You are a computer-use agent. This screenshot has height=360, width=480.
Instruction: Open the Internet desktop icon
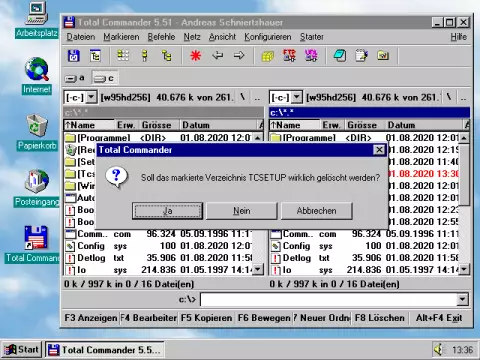(x=37, y=76)
